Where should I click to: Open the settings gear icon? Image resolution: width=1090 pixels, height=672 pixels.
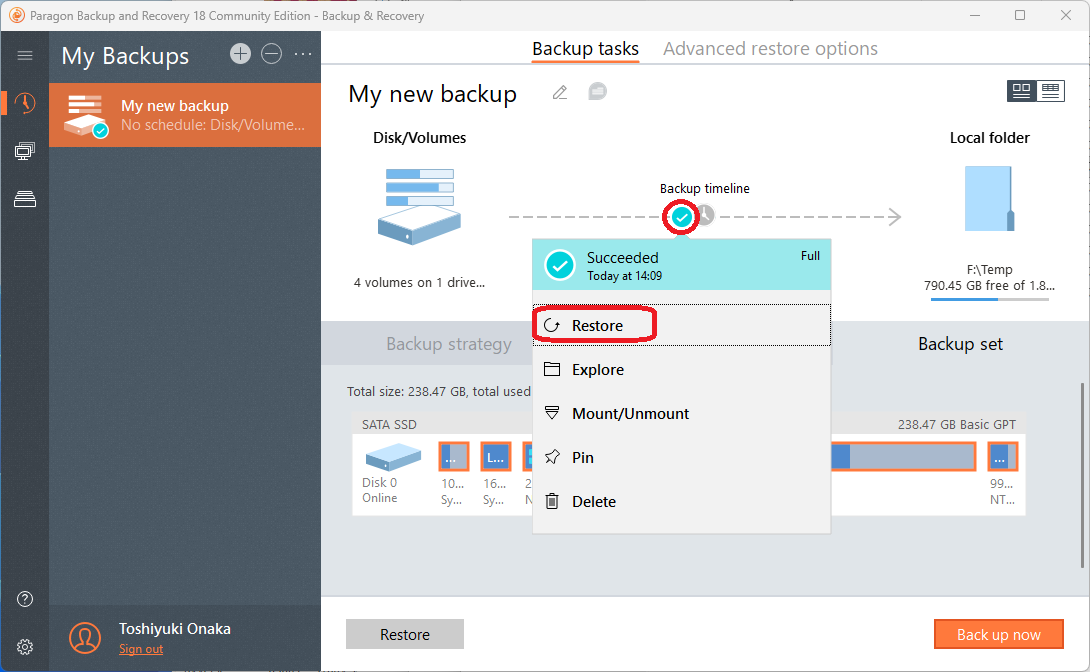[x=25, y=647]
